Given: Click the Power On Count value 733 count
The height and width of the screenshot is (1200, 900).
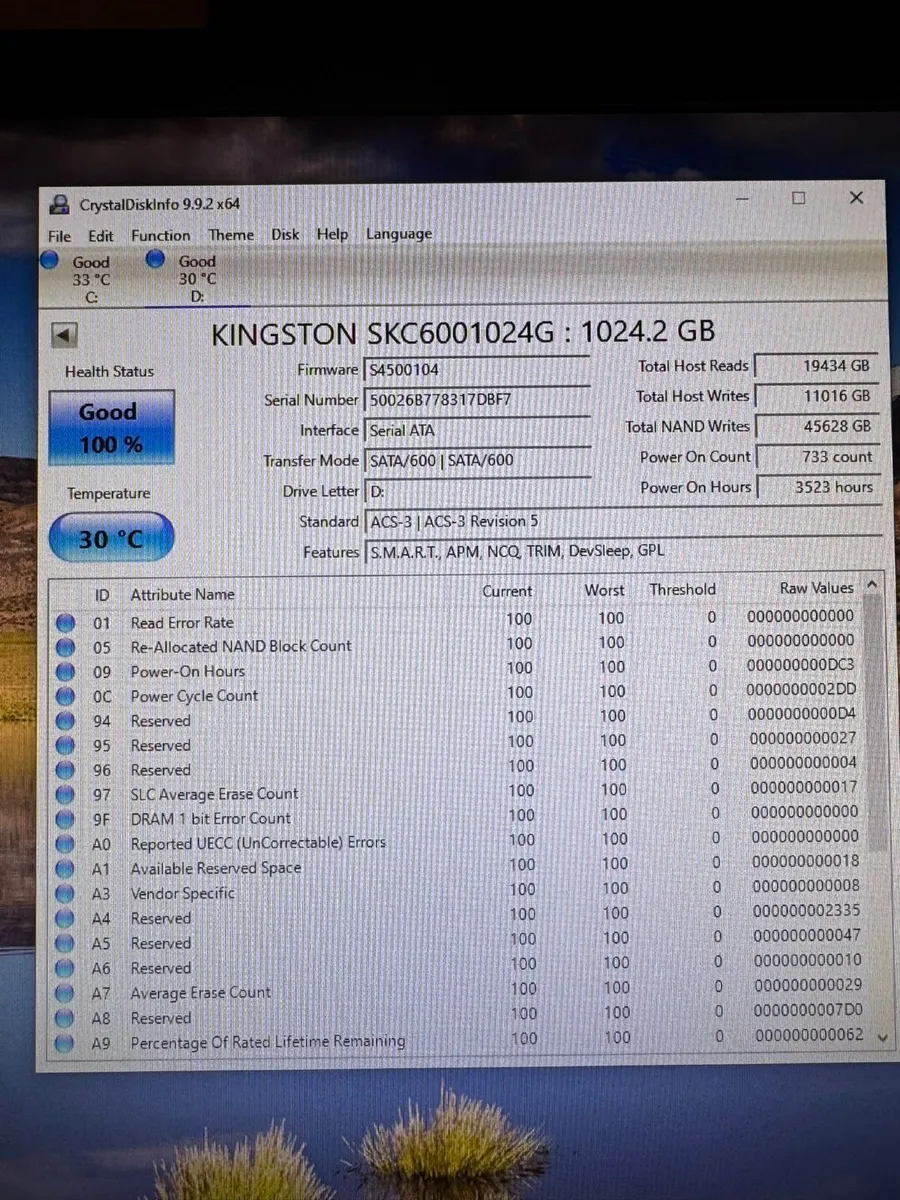Looking at the screenshot, I should 817,456.
